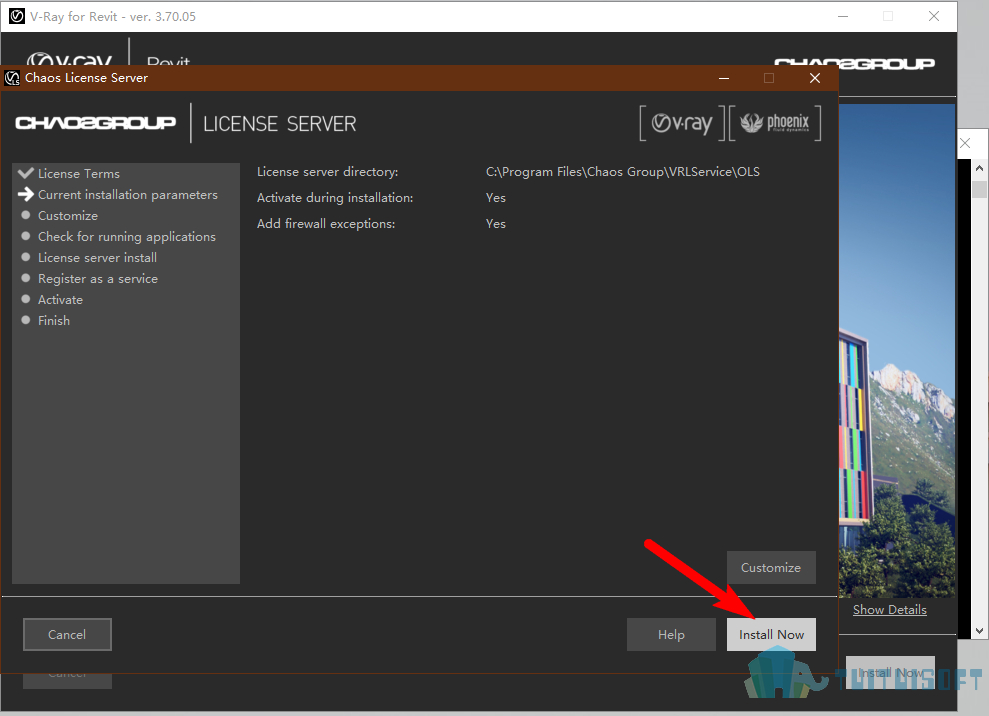Close the background panel with X at right edge
This screenshot has width=989, height=716.
pyautogui.click(x=965, y=143)
